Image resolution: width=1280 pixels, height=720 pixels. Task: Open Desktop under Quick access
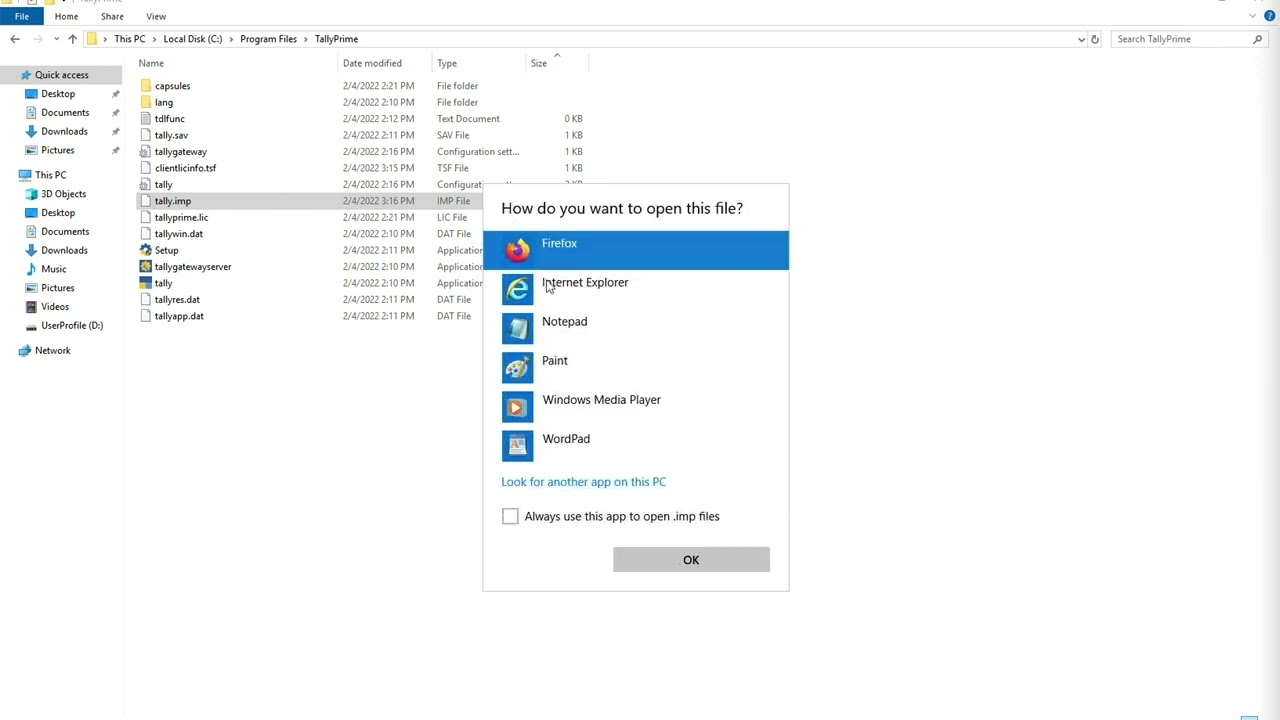tap(58, 94)
